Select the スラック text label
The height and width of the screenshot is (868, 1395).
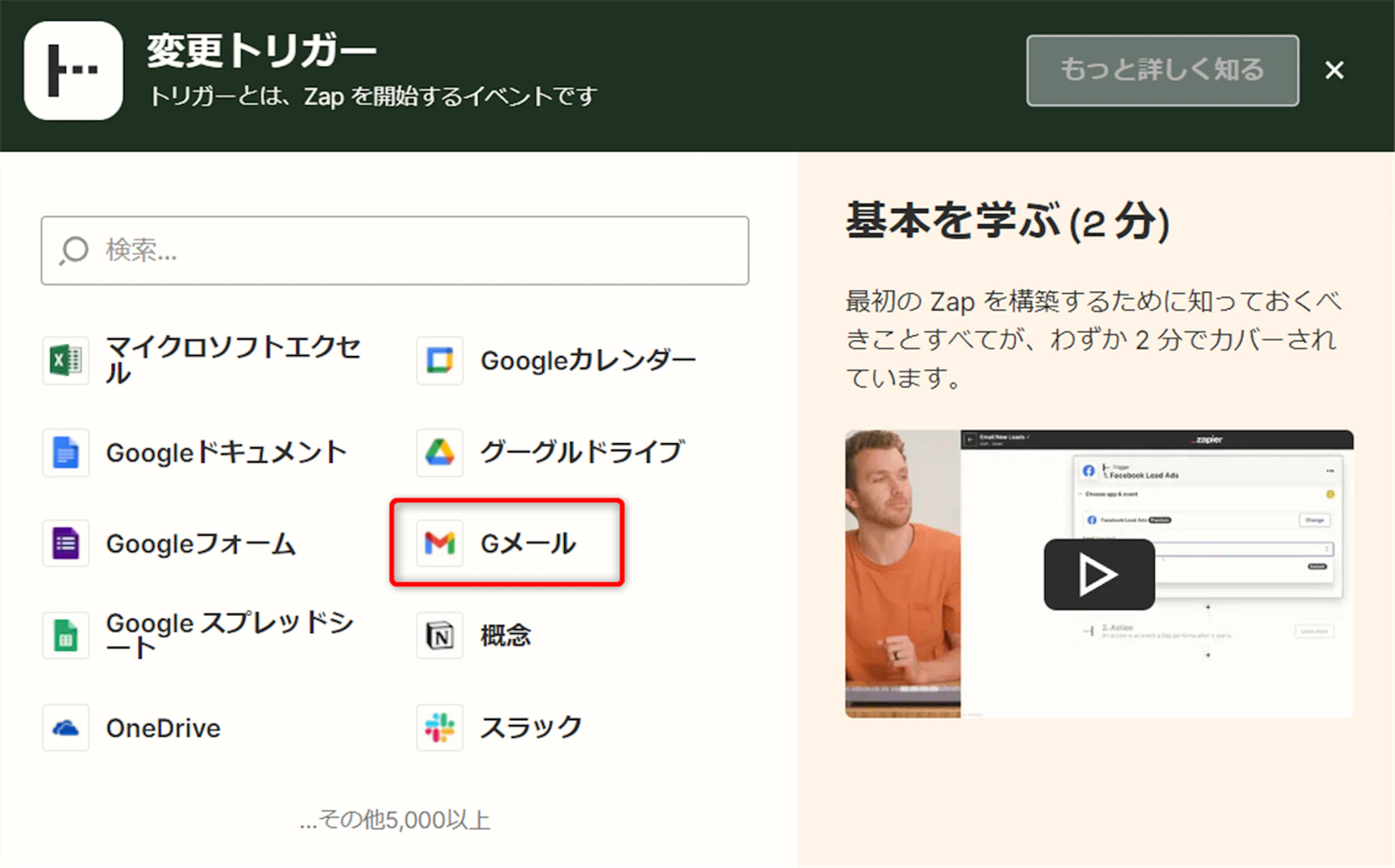(531, 728)
